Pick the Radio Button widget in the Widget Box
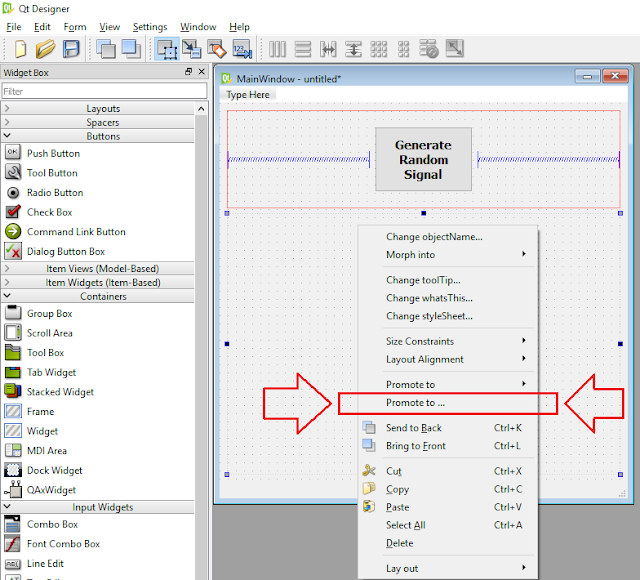Viewport: 640px width, 580px height. point(55,193)
